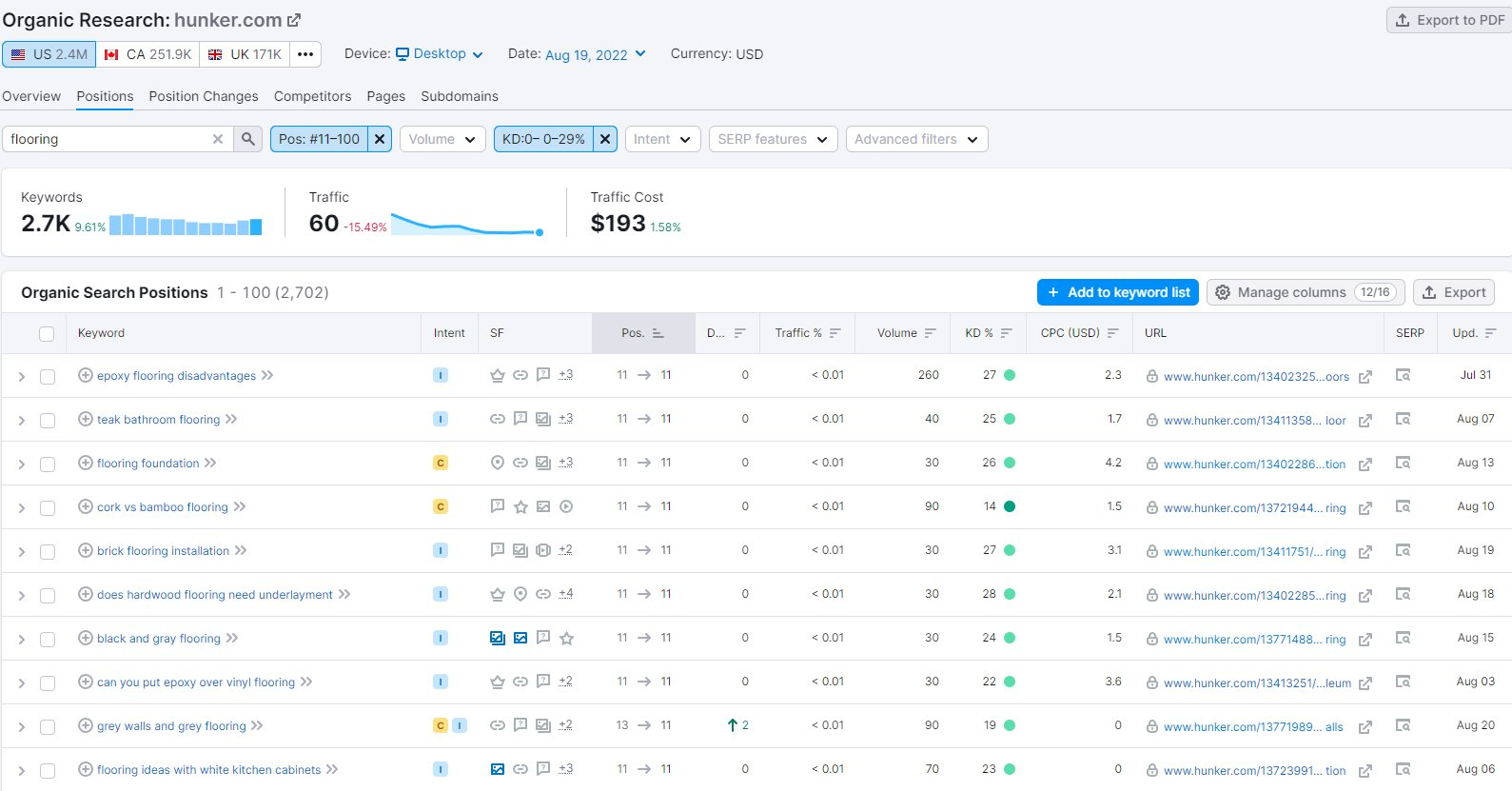Sort by Traffic % column icon
This screenshot has width=1512, height=791.
[x=835, y=333]
